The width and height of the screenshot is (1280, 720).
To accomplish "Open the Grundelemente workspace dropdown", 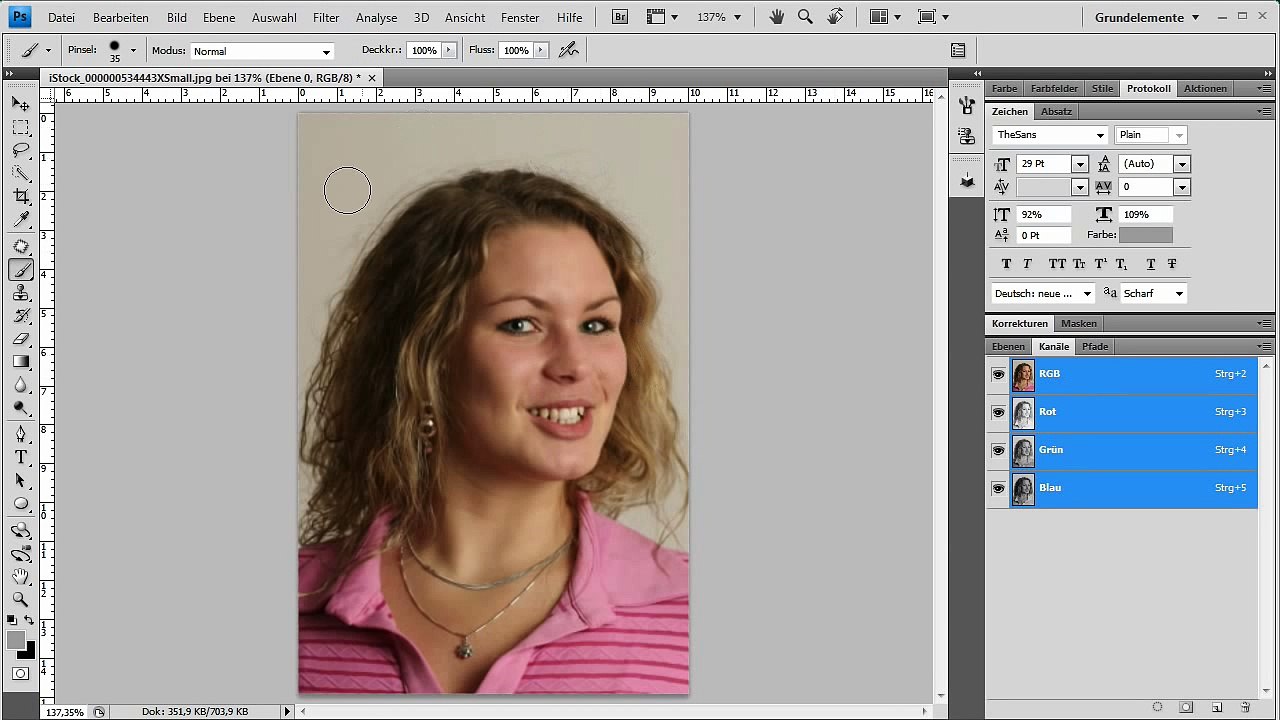I will [x=1146, y=17].
